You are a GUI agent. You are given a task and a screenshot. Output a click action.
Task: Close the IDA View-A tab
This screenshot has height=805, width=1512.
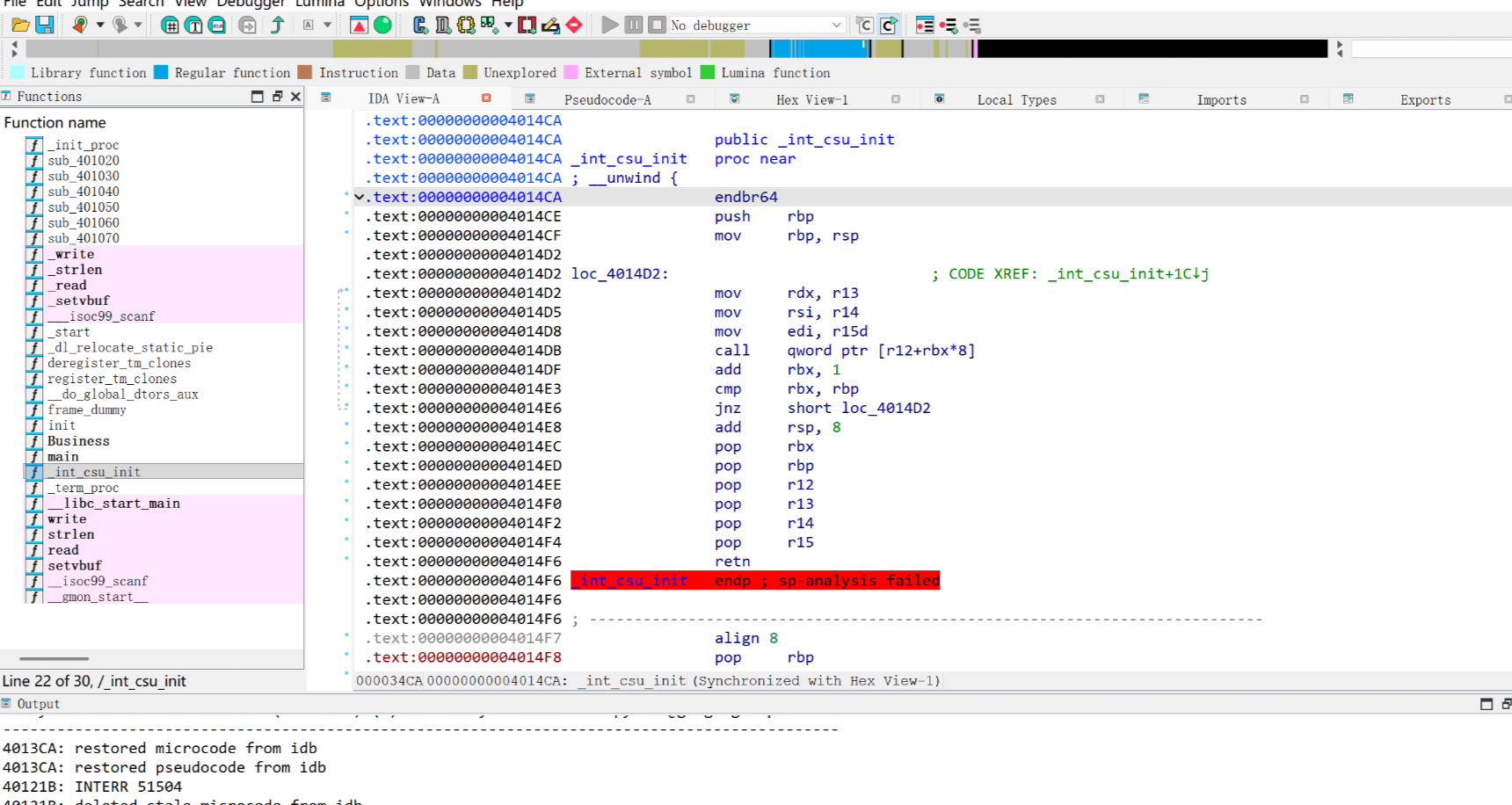(x=486, y=98)
